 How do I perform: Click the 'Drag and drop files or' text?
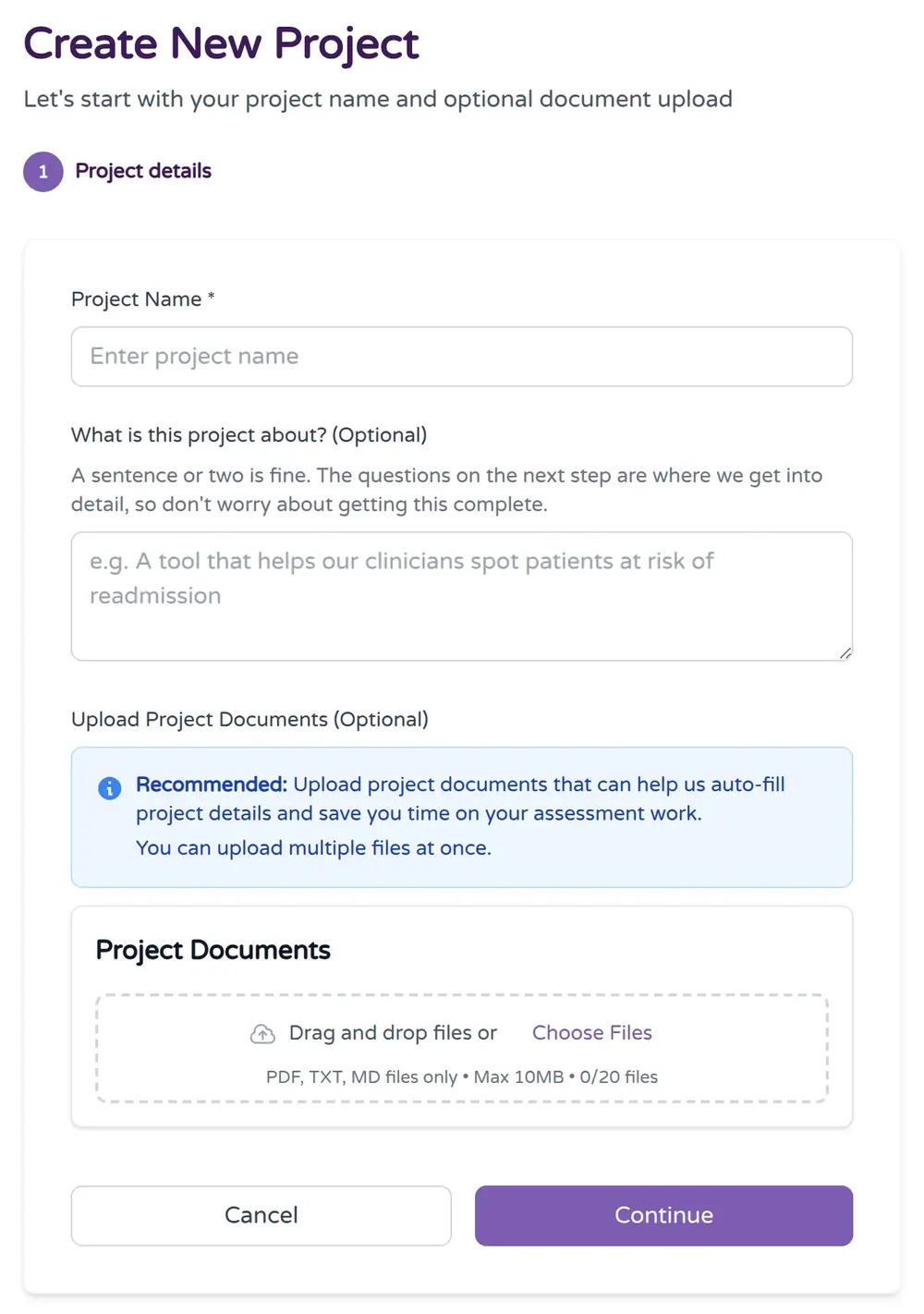[x=393, y=1033]
